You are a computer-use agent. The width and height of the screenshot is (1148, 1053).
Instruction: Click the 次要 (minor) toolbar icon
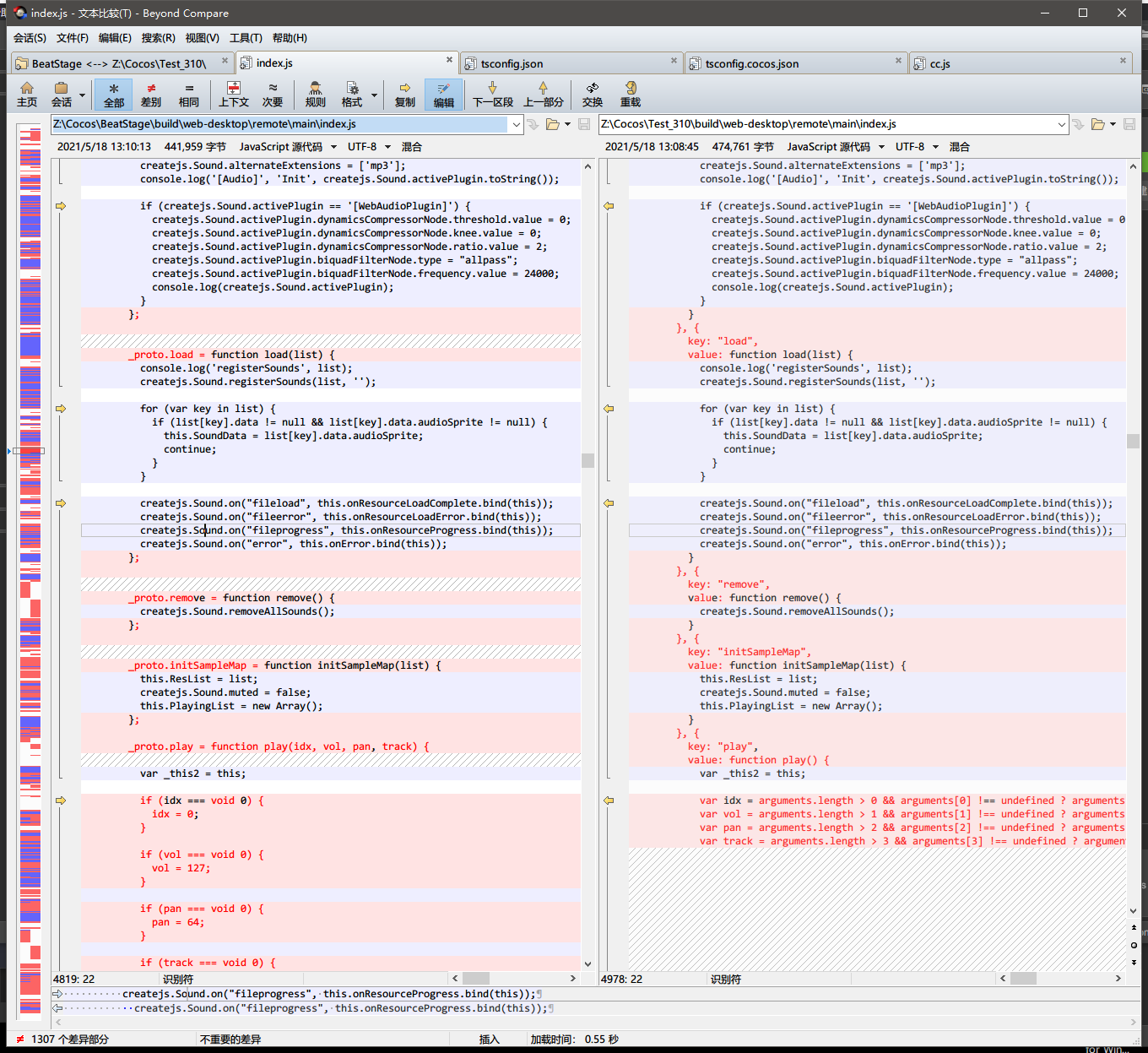273,94
